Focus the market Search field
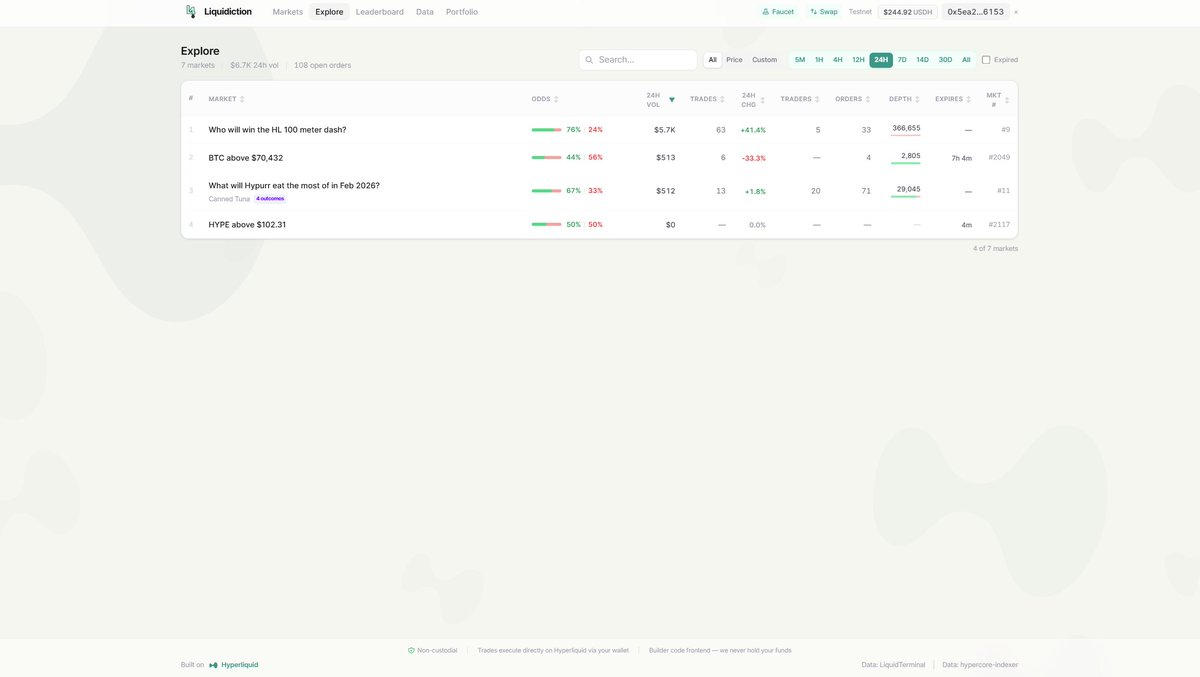 point(638,60)
